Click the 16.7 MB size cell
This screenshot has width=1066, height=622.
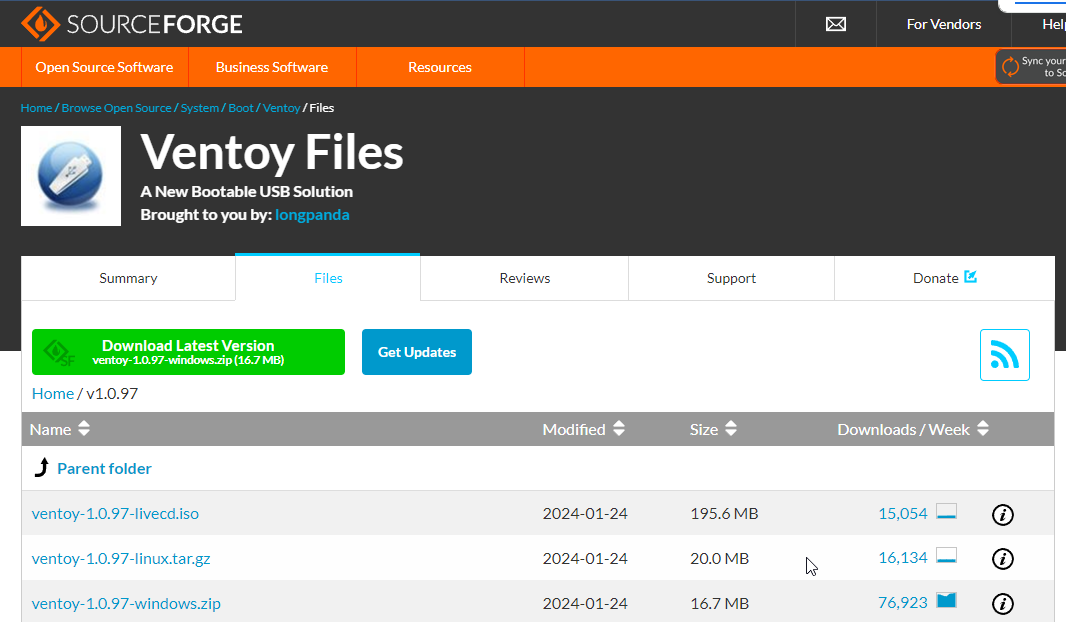pyautogui.click(x=719, y=603)
